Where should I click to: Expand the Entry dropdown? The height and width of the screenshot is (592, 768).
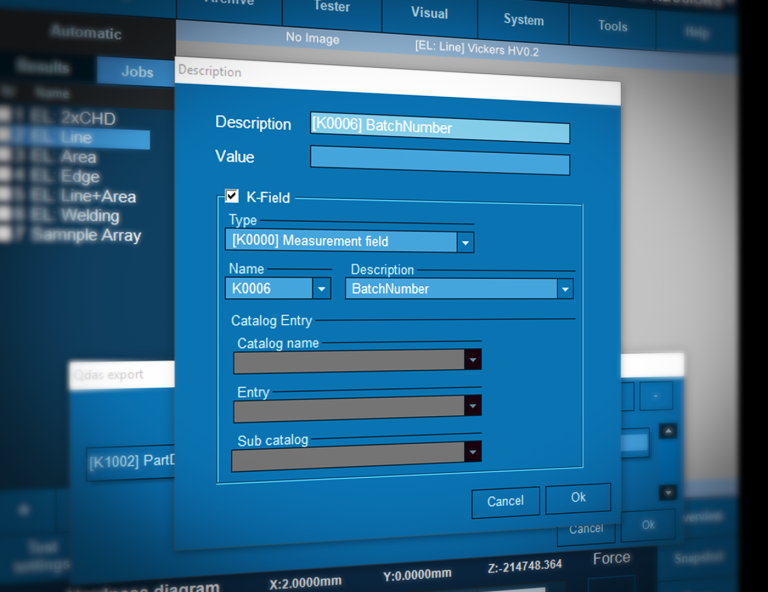click(x=473, y=406)
